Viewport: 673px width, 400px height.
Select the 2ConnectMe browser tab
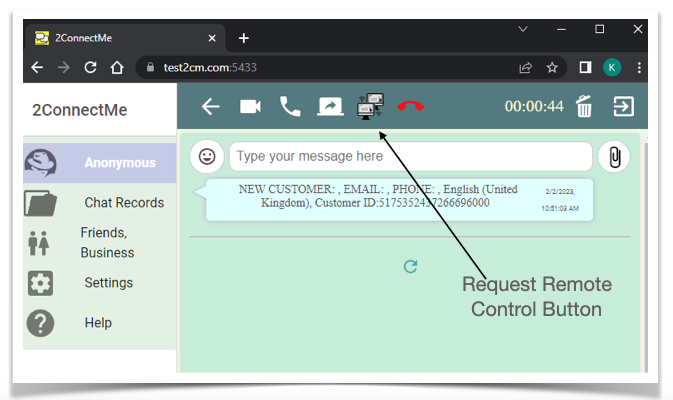pos(124,38)
